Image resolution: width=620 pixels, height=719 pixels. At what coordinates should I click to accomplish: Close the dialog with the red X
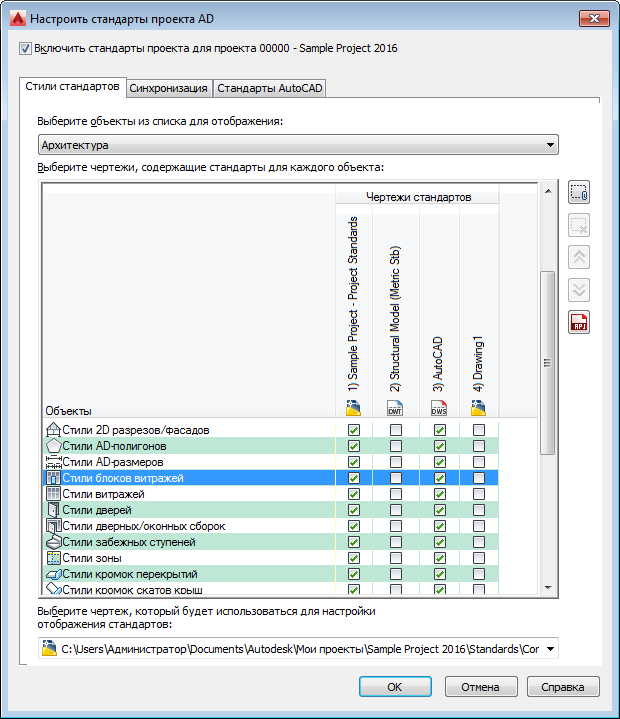pos(594,18)
